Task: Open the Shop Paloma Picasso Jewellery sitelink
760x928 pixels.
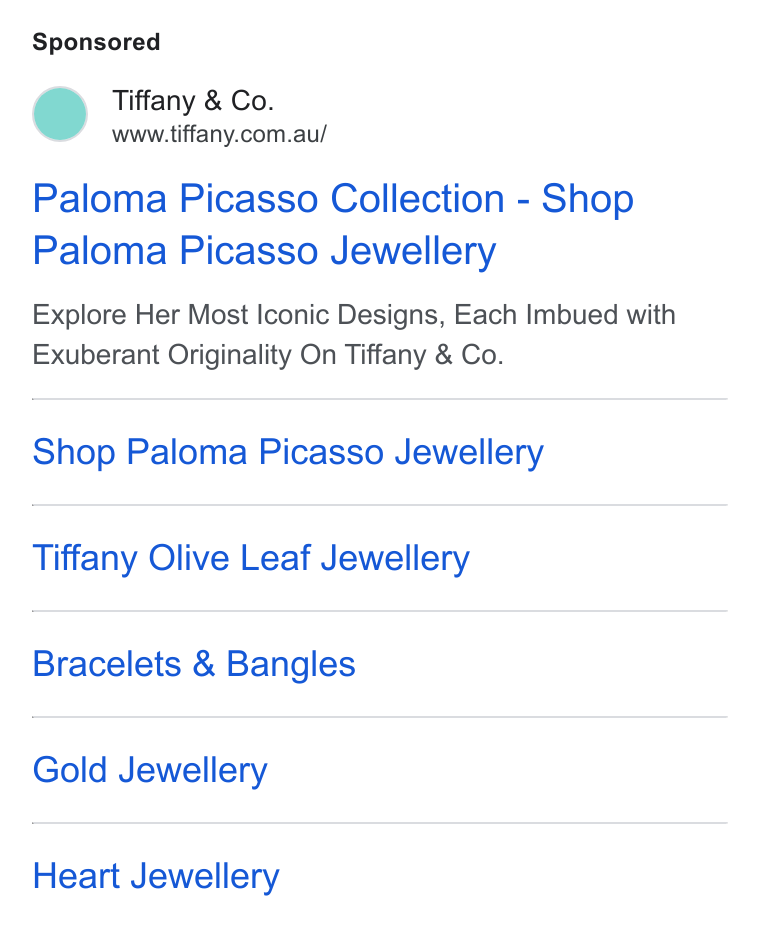Action: 288,452
